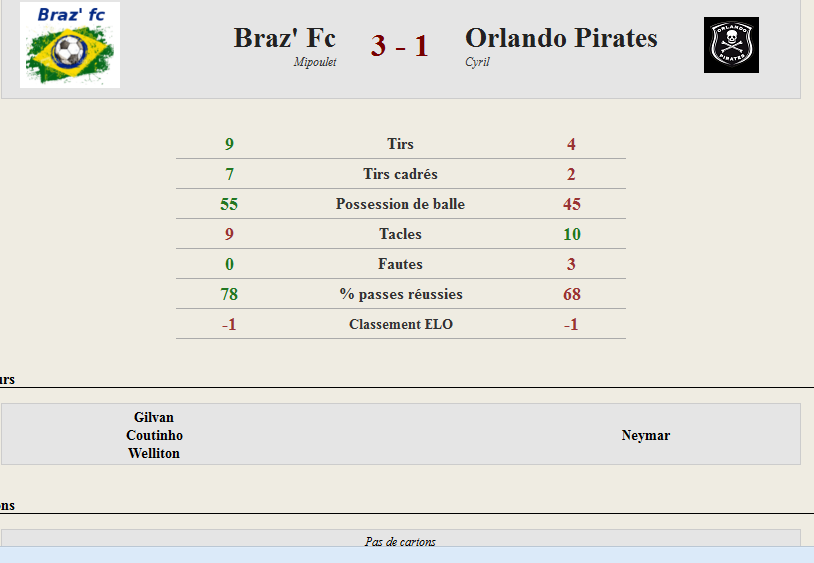
Task: Click manager name Mipoulet
Action: pyautogui.click(x=315, y=62)
